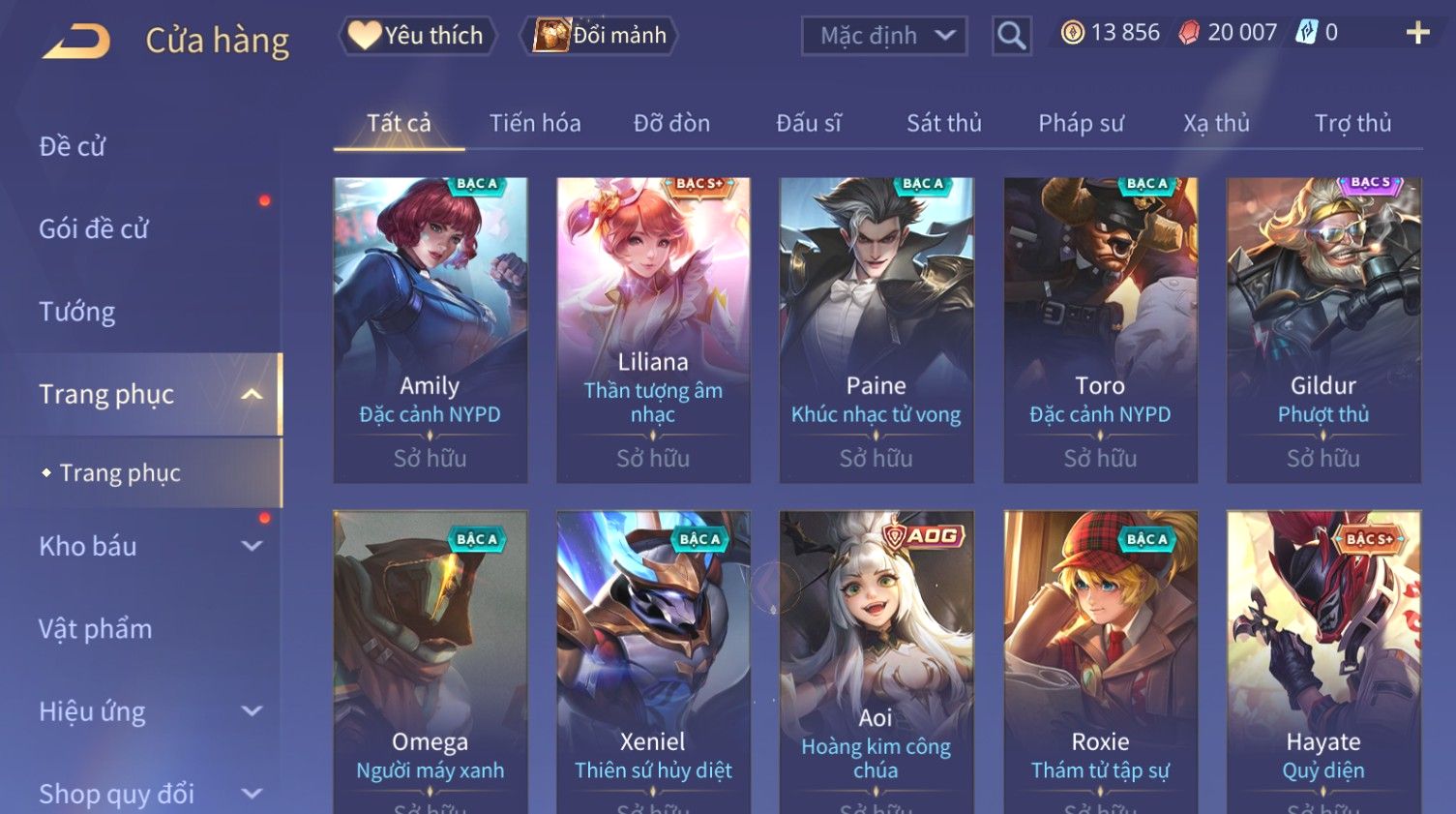This screenshot has width=1456, height=814.
Task: Go to Tướng in the sidebar
Action: (x=77, y=312)
